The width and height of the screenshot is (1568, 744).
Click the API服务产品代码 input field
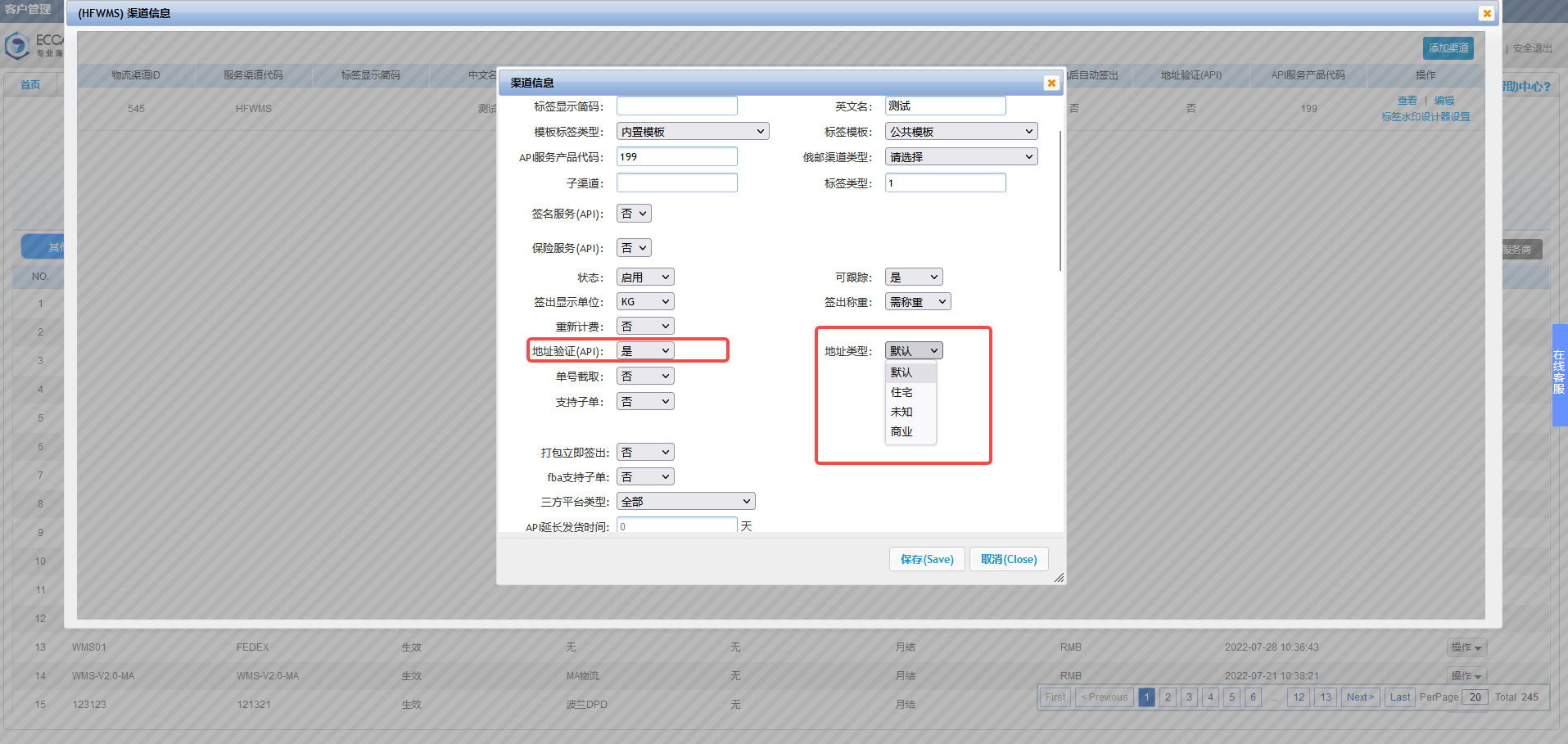coord(676,157)
